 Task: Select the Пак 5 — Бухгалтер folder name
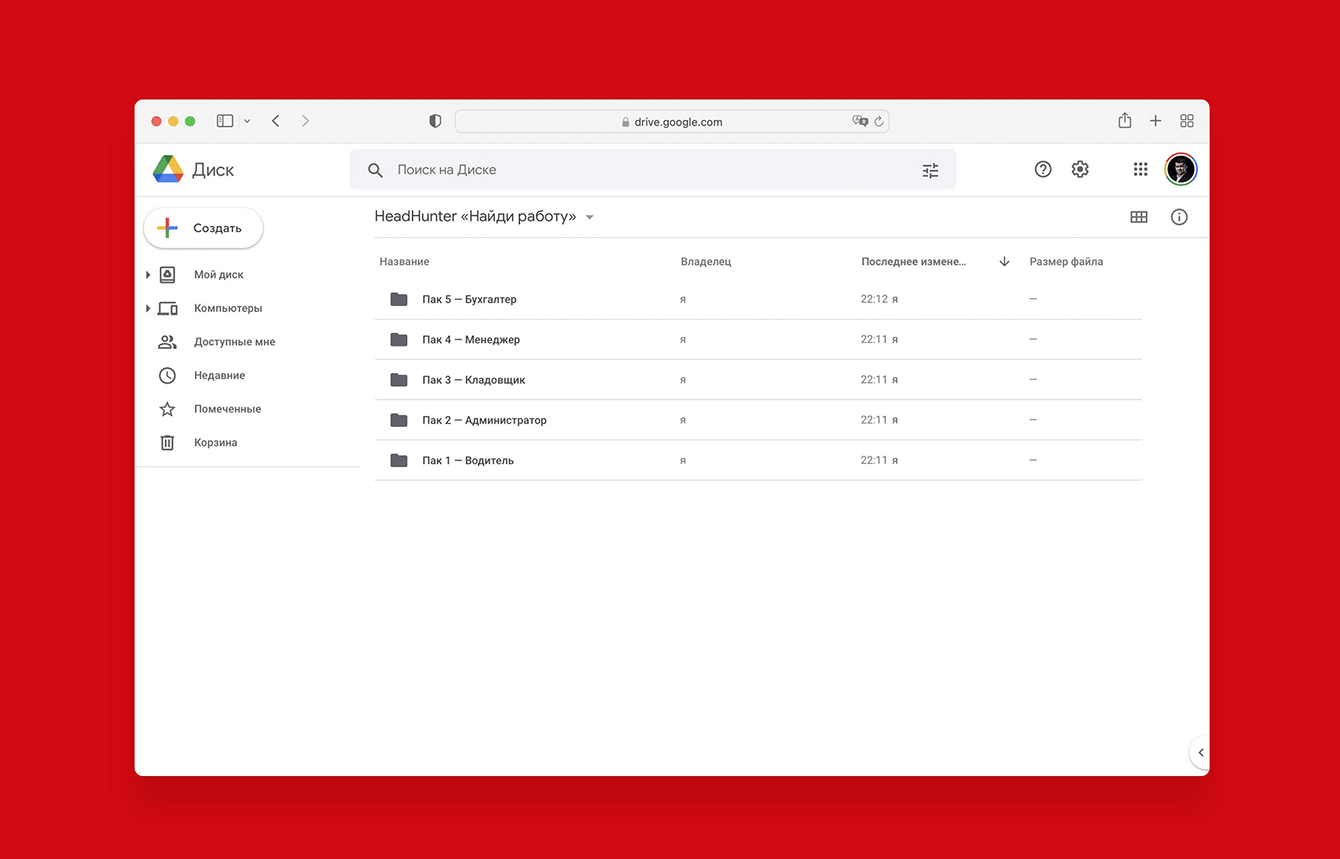(x=470, y=299)
